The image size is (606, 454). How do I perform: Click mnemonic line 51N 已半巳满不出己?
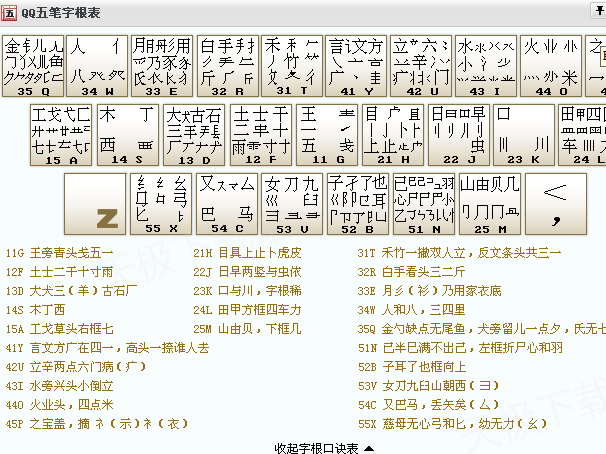(x=460, y=348)
